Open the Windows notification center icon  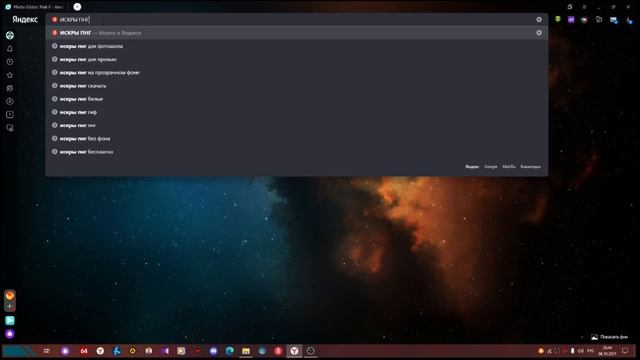(x=625, y=351)
